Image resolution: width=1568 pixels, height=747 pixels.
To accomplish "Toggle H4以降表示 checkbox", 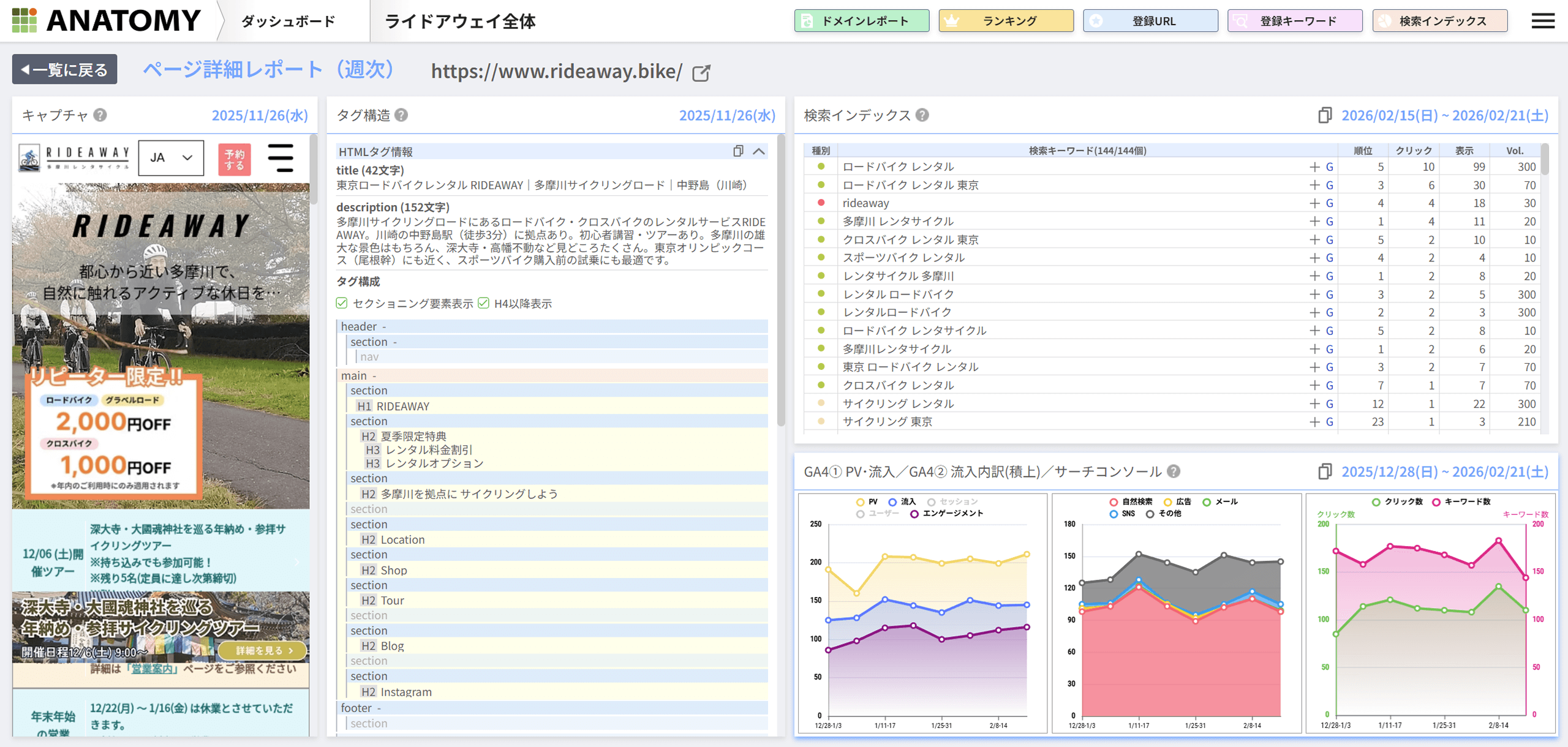I will [483, 303].
